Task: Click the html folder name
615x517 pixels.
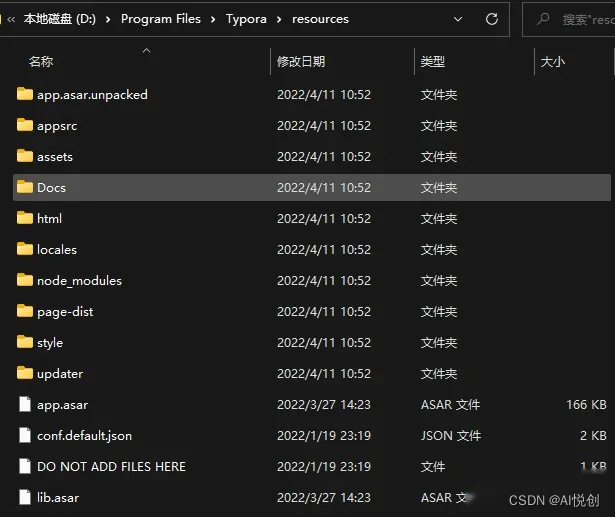Action: coord(49,218)
